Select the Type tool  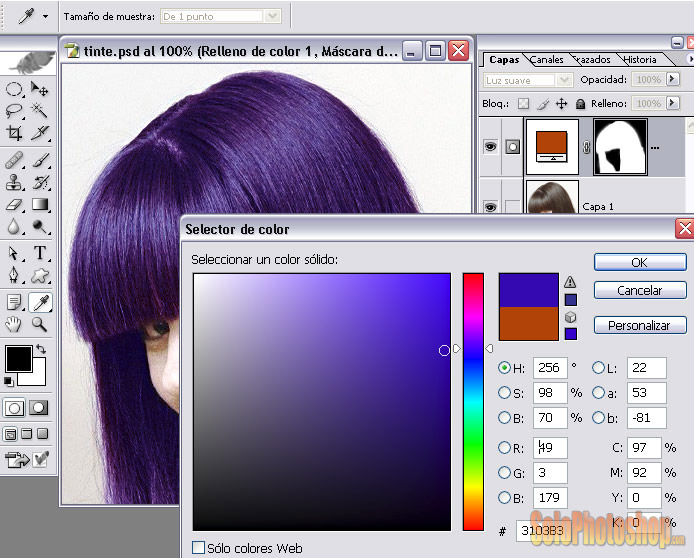39,253
